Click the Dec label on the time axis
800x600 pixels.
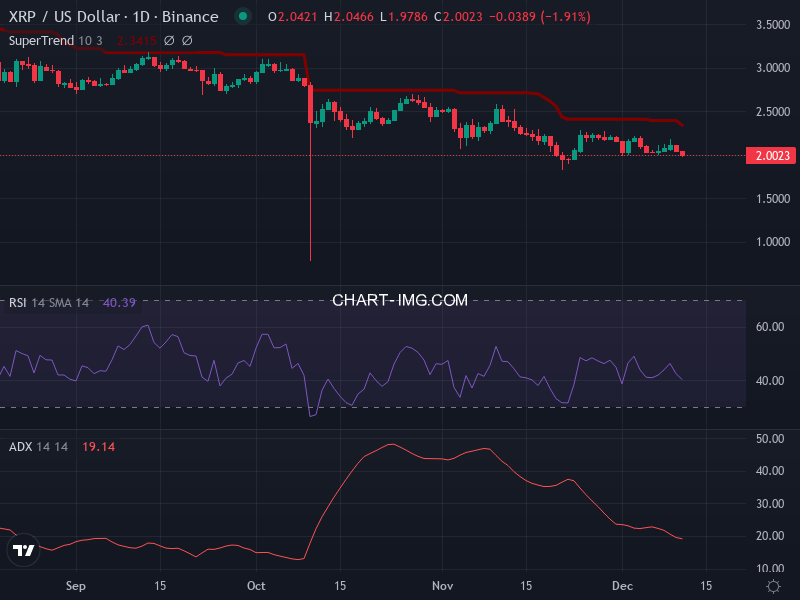(622, 587)
